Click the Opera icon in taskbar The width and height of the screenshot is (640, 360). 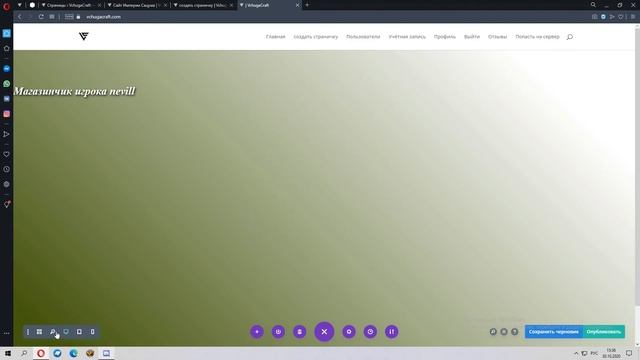pos(40,353)
